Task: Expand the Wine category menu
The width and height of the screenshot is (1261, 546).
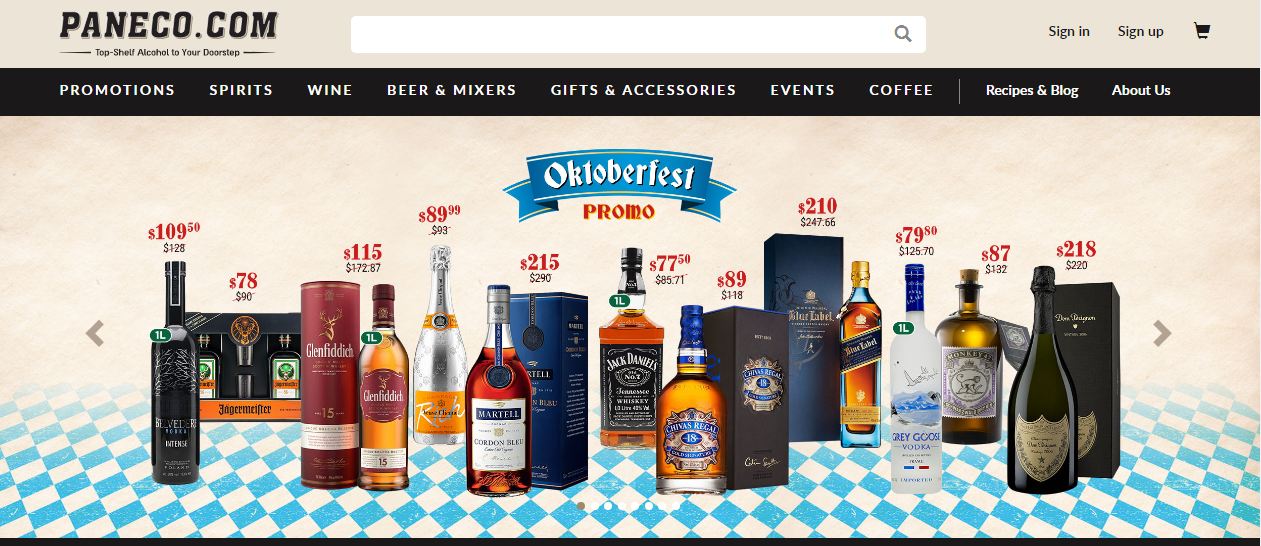Action: coord(330,90)
